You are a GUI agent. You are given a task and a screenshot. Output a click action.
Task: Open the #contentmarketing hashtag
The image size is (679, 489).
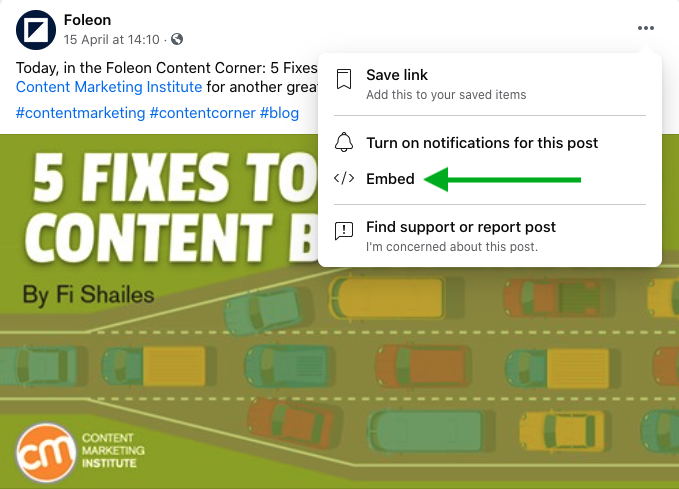(80, 113)
